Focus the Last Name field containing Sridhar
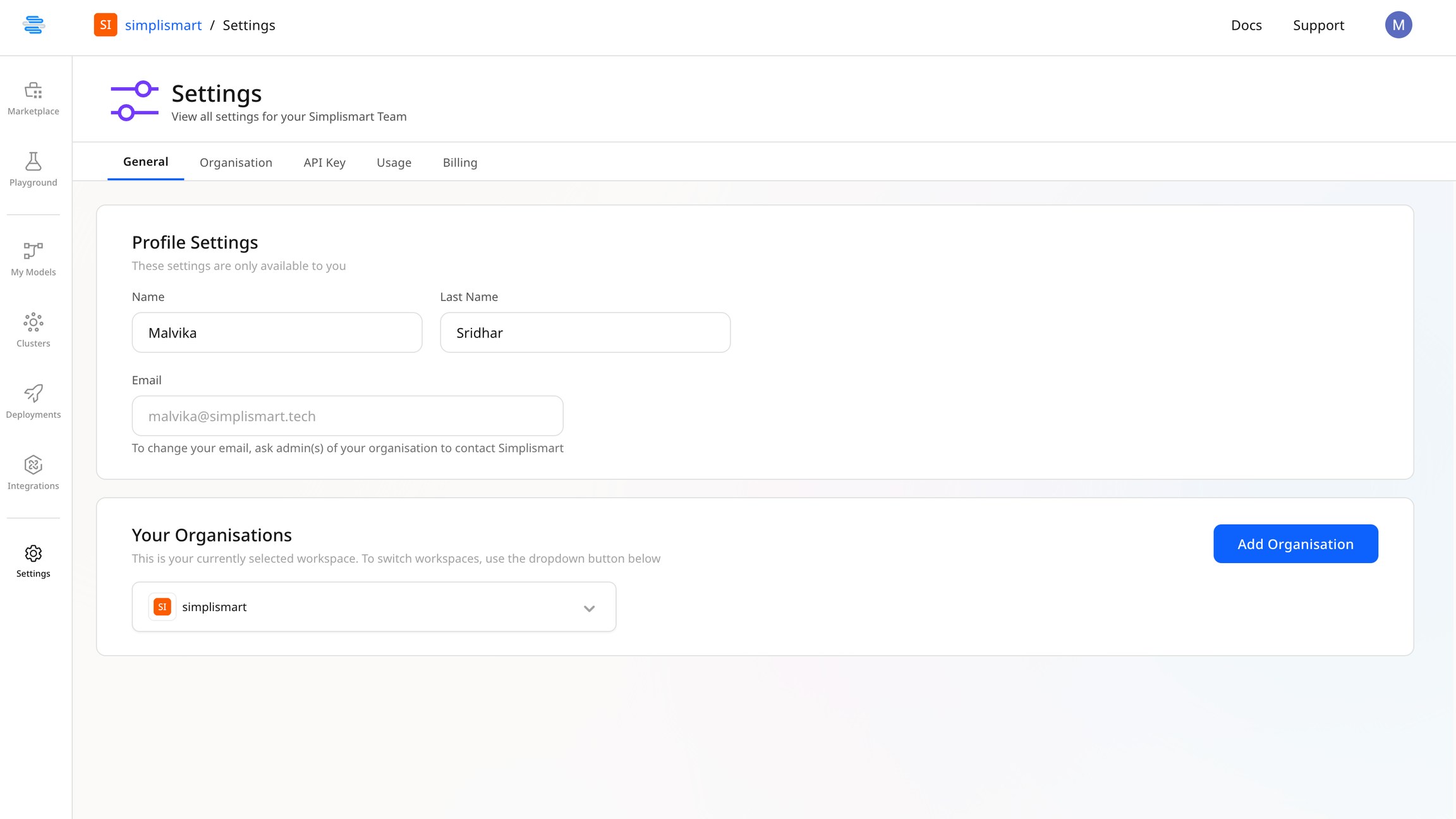The image size is (1456, 819). [x=585, y=332]
